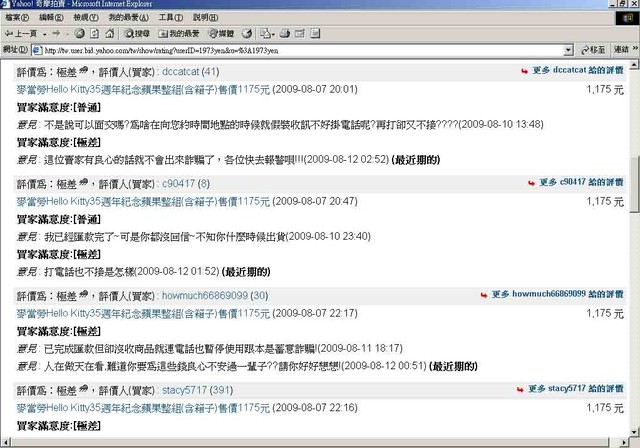This screenshot has width=640, height=448.
Task: Click rating cloud icon in howmuch66869099 row
Action: 83,294
